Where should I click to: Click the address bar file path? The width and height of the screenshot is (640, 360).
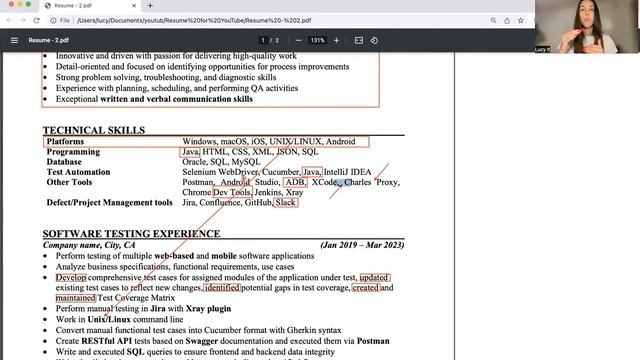pos(194,20)
